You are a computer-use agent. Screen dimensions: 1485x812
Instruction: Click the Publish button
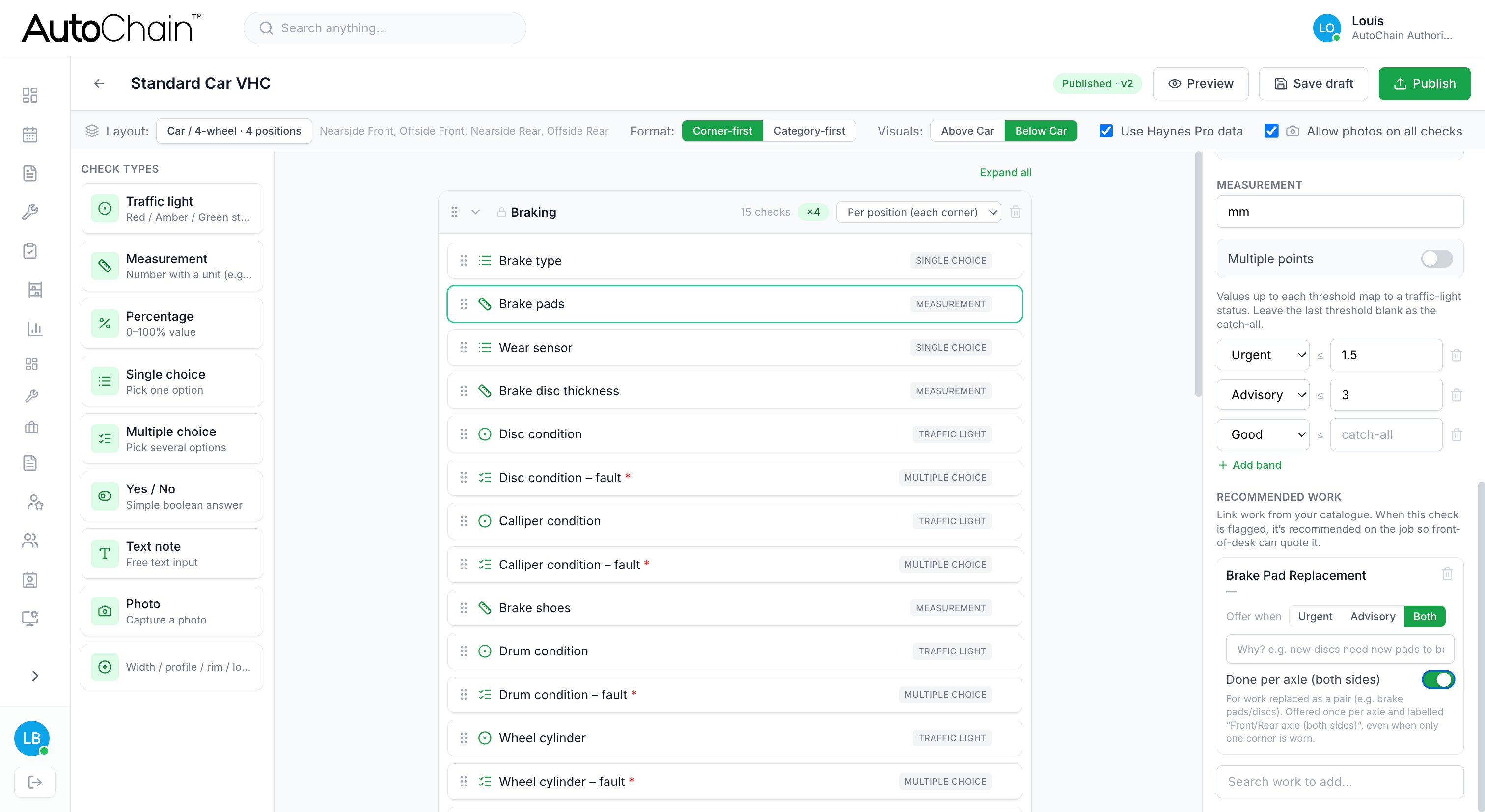coord(1424,83)
